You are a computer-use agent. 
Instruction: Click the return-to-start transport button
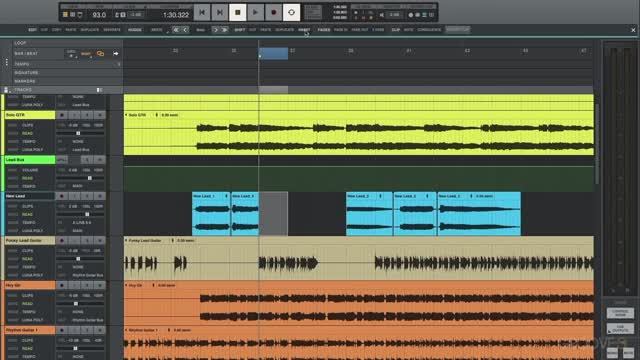click(202, 13)
